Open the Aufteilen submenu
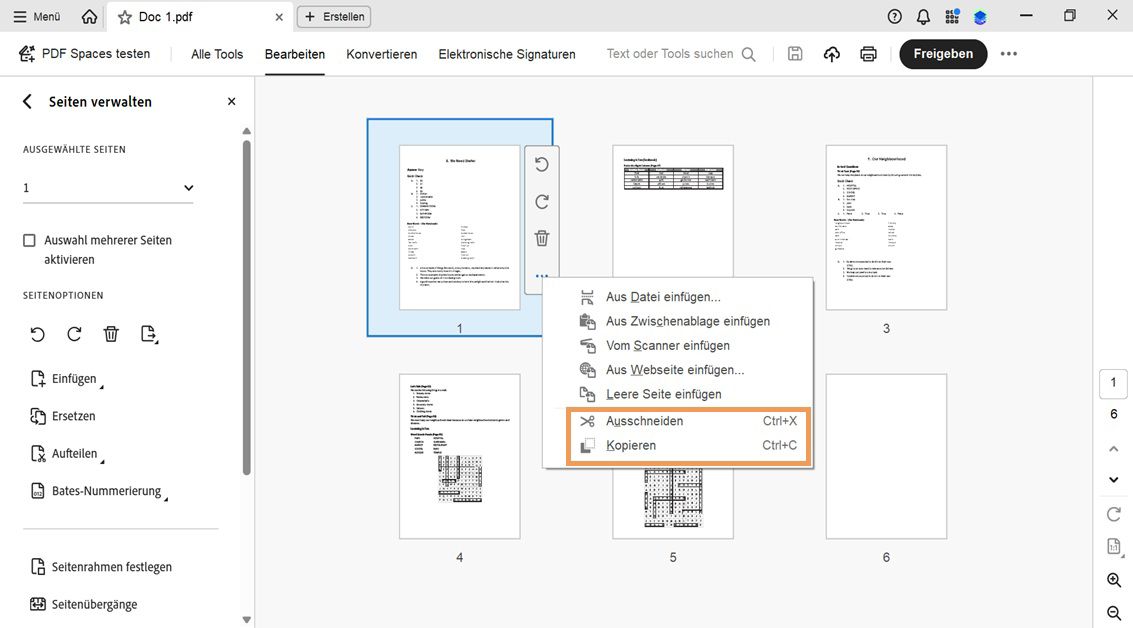This screenshot has height=628, width=1133. (x=67, y=454)
